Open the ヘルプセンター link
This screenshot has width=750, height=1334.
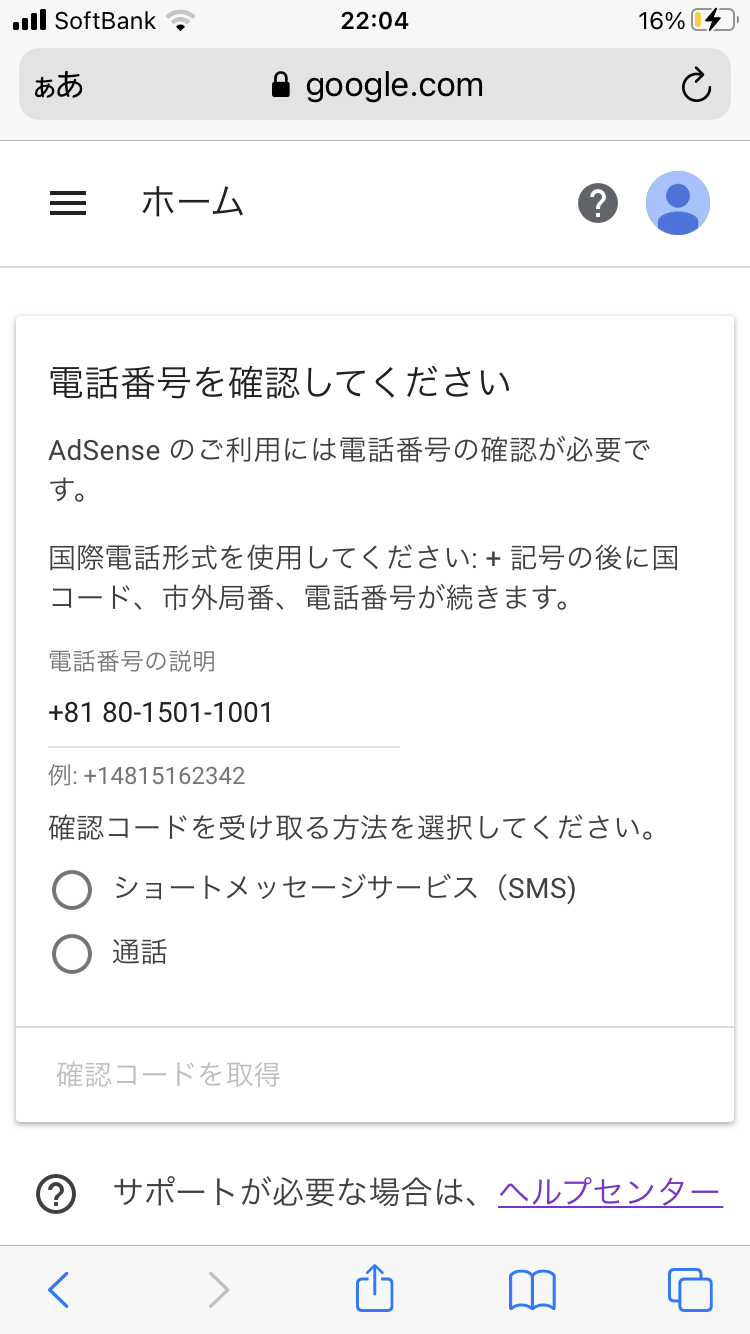610,1191
